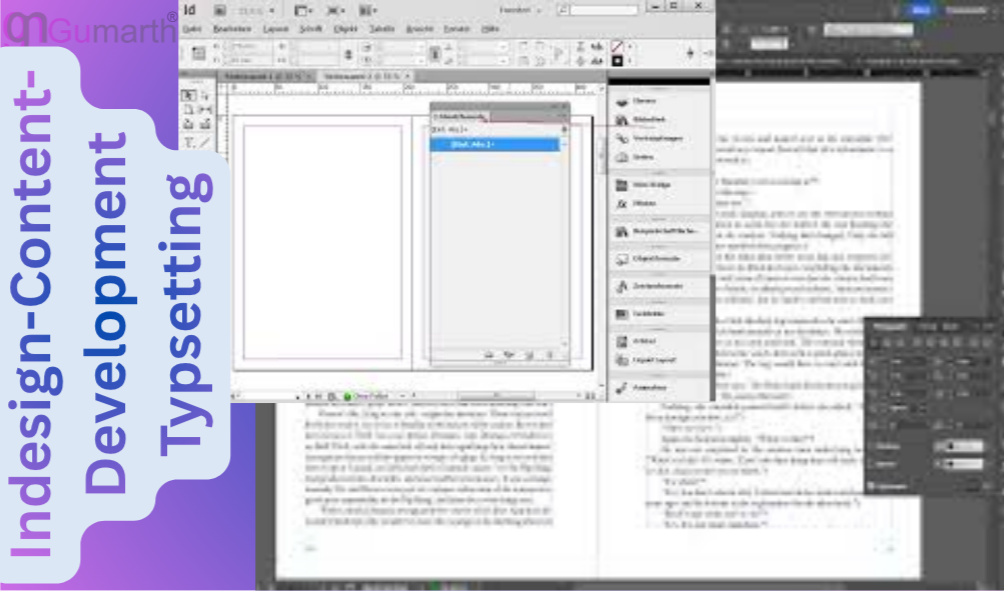The width and height of the screenshot is (1004, 591).
Task: Select the black-arrow Selection tool
Action: point(188,95)
